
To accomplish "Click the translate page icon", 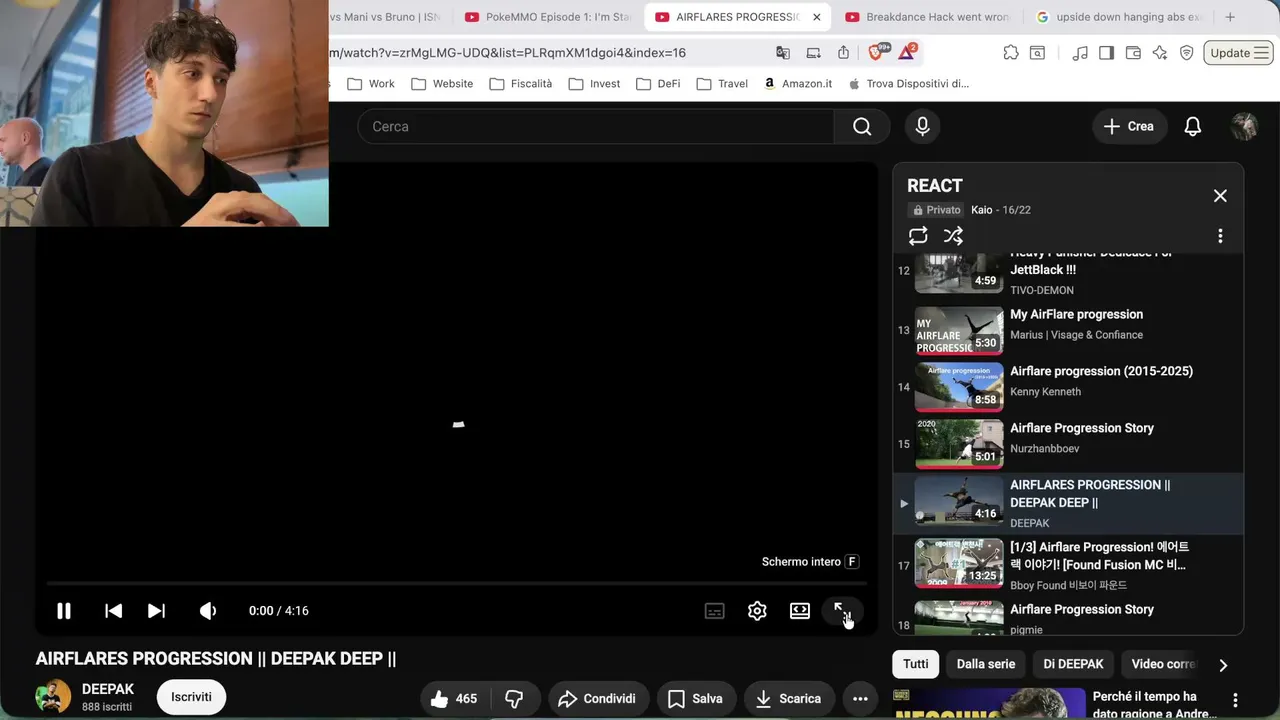I will tap(783, 53).
